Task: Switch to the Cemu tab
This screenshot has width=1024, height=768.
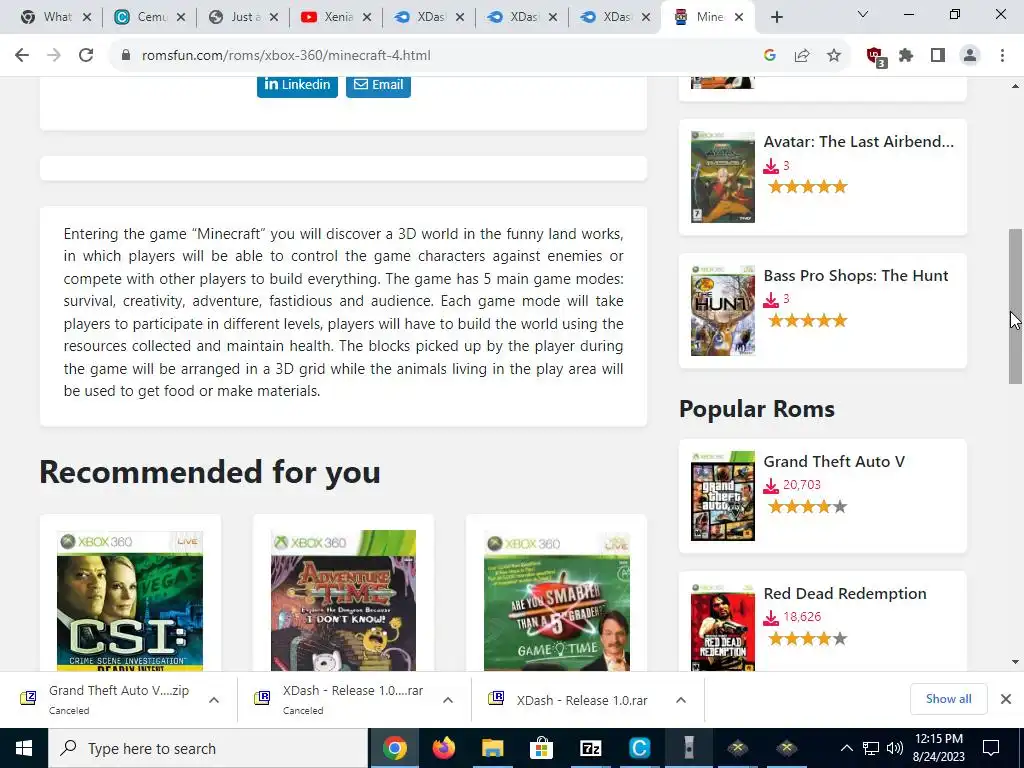Action: 150,17
